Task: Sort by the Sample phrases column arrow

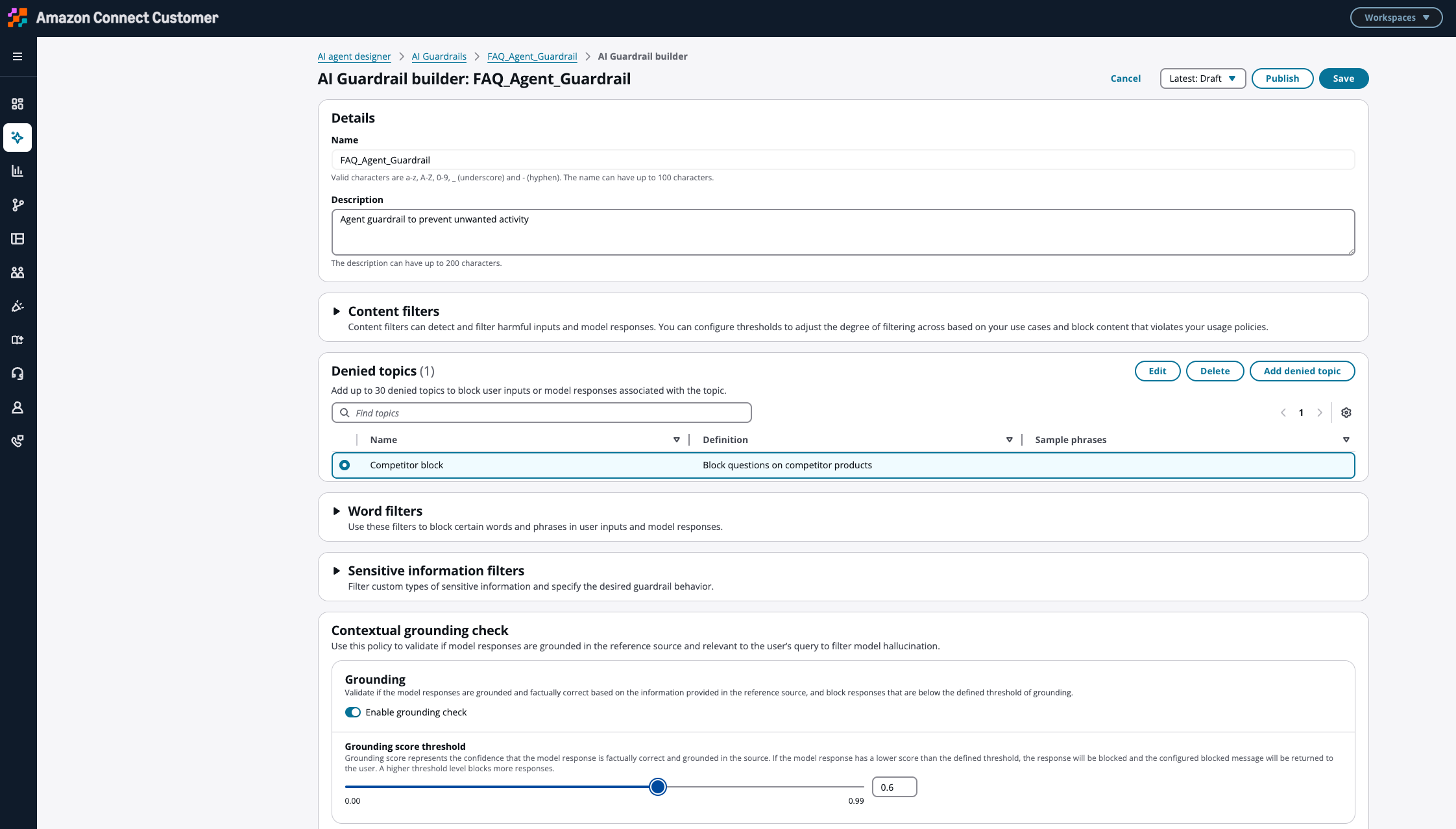Action: tap(1346, 440)
